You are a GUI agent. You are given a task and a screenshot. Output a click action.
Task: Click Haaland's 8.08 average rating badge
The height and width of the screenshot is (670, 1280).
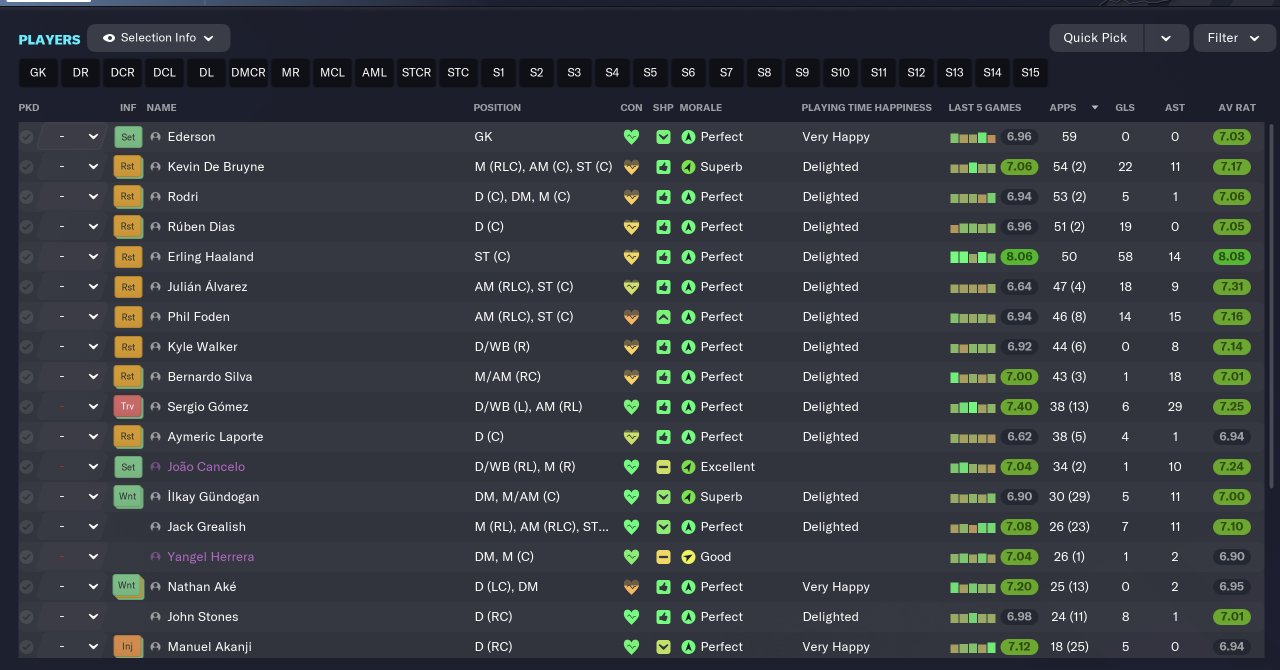coord(1231,257)
